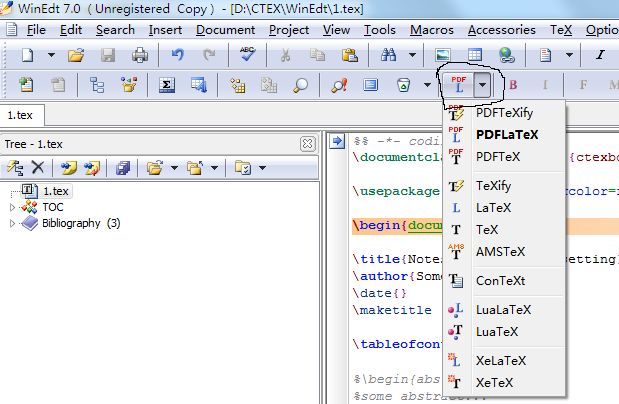This screenshot has width=619, height=404.
Task: Select the 1.tex document tab
Action: pos(21,115)
